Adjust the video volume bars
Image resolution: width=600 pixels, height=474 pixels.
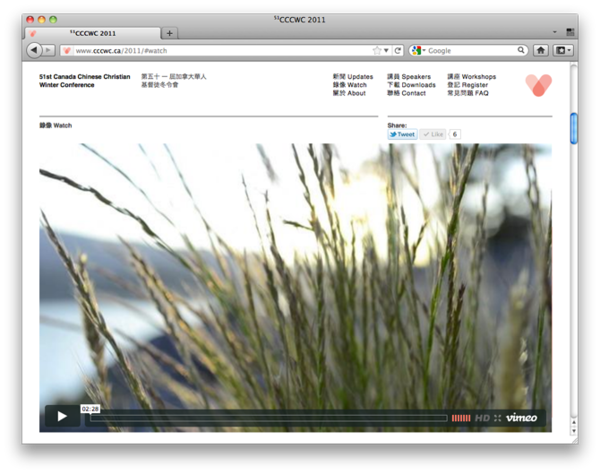[x=461, y=417]
